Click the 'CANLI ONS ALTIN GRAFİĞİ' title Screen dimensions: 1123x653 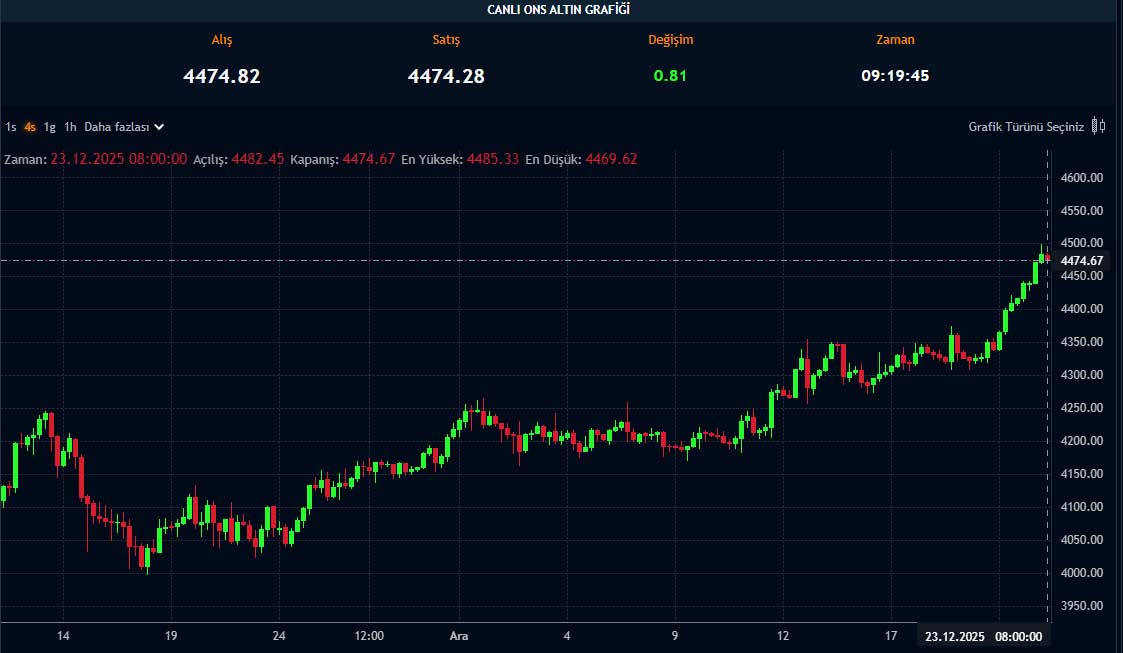click(x=559, y=10)
